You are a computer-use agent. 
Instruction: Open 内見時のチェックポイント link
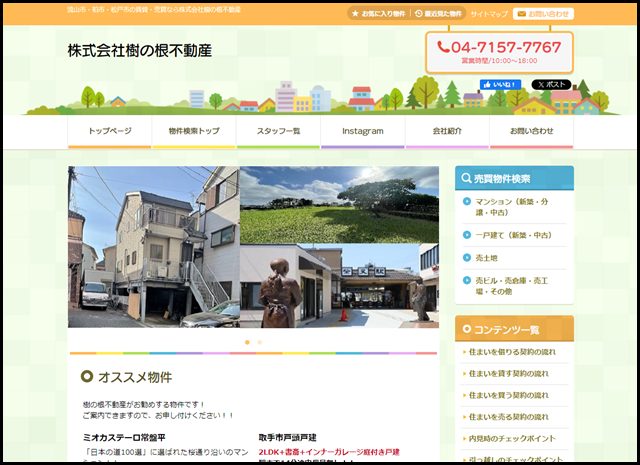[512, 438]
